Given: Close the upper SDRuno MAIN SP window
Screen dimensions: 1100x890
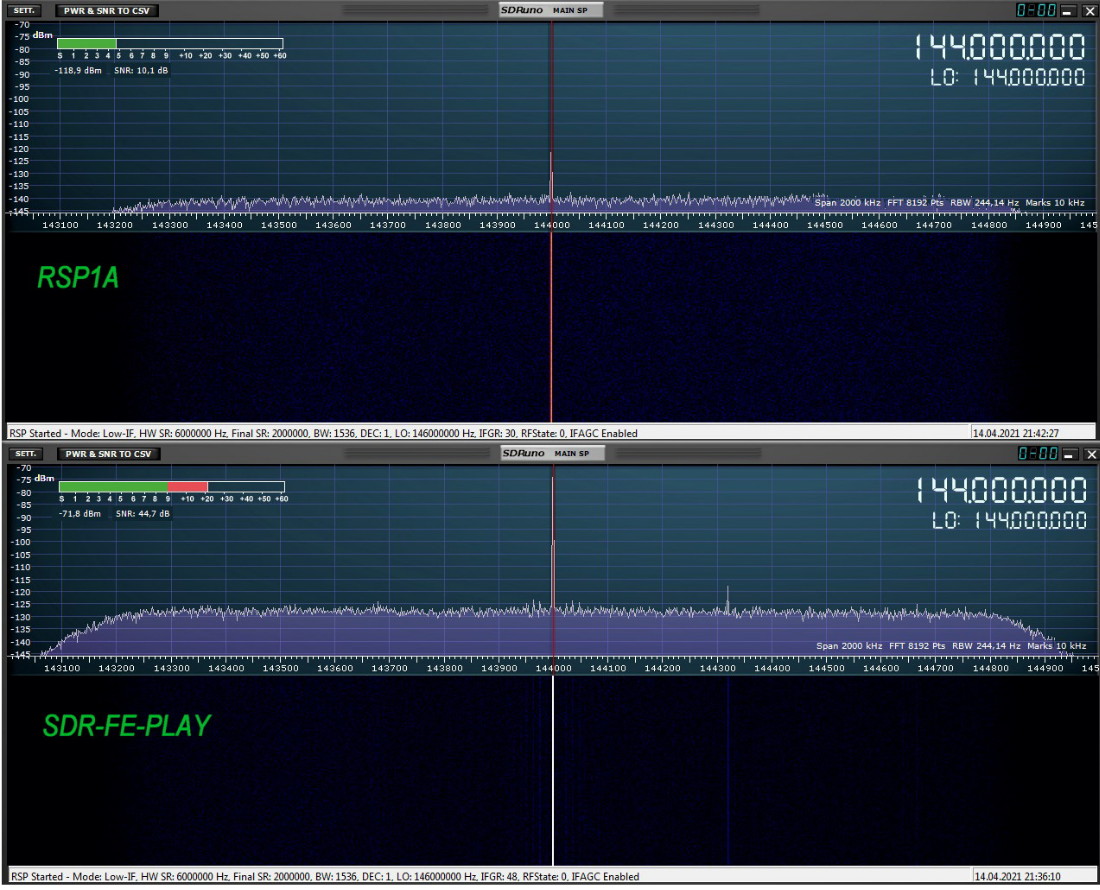Looking at the screenshot, I should 1090,11.
